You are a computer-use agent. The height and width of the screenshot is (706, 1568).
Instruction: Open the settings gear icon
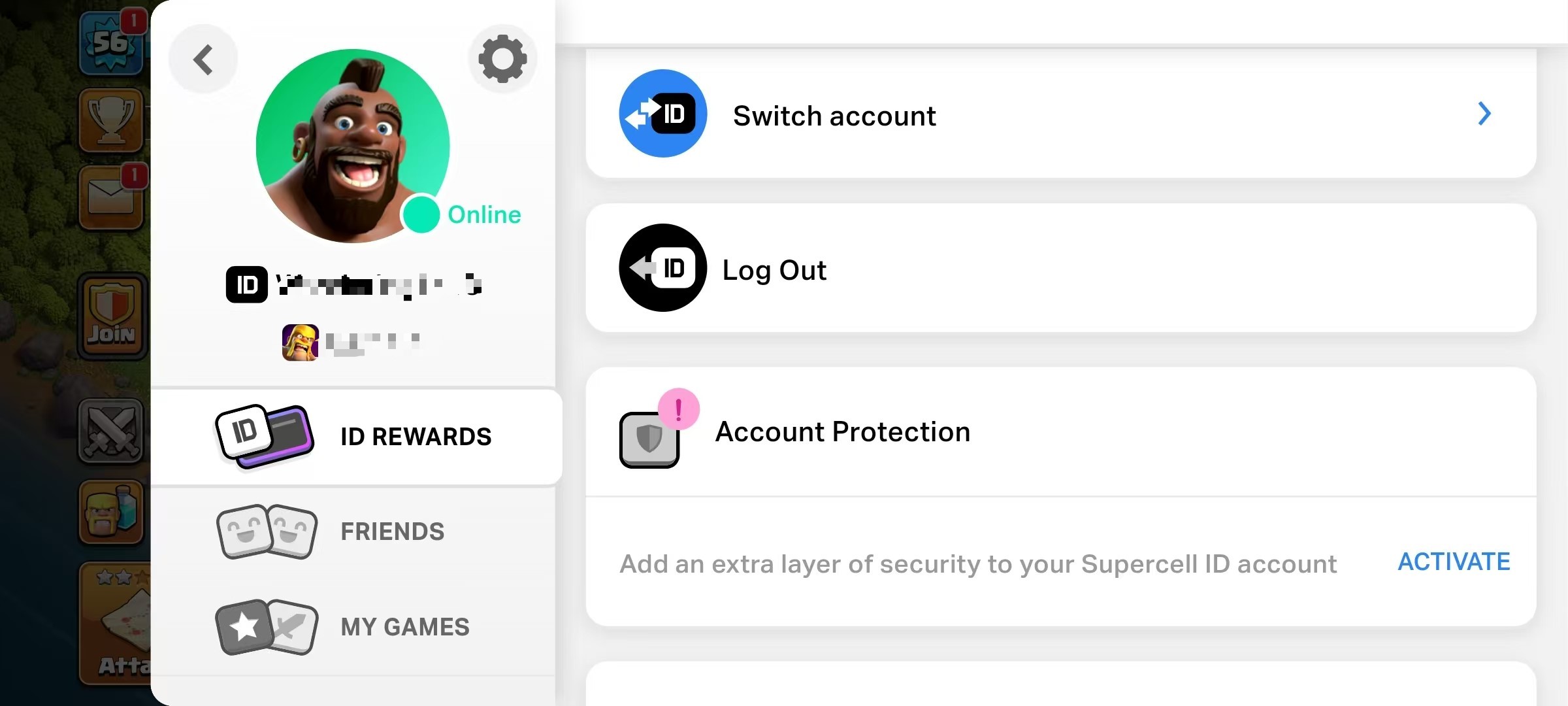tap(502, 59)
